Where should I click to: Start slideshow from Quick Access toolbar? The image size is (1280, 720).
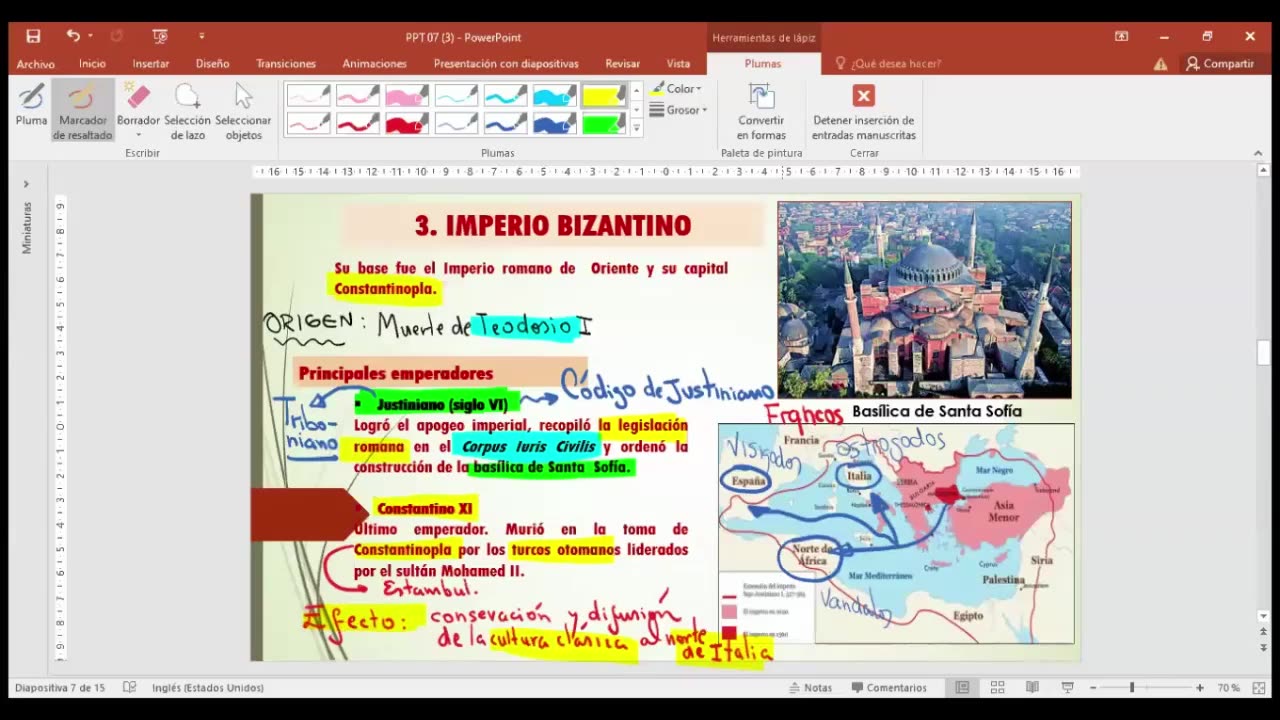(160, 36)
